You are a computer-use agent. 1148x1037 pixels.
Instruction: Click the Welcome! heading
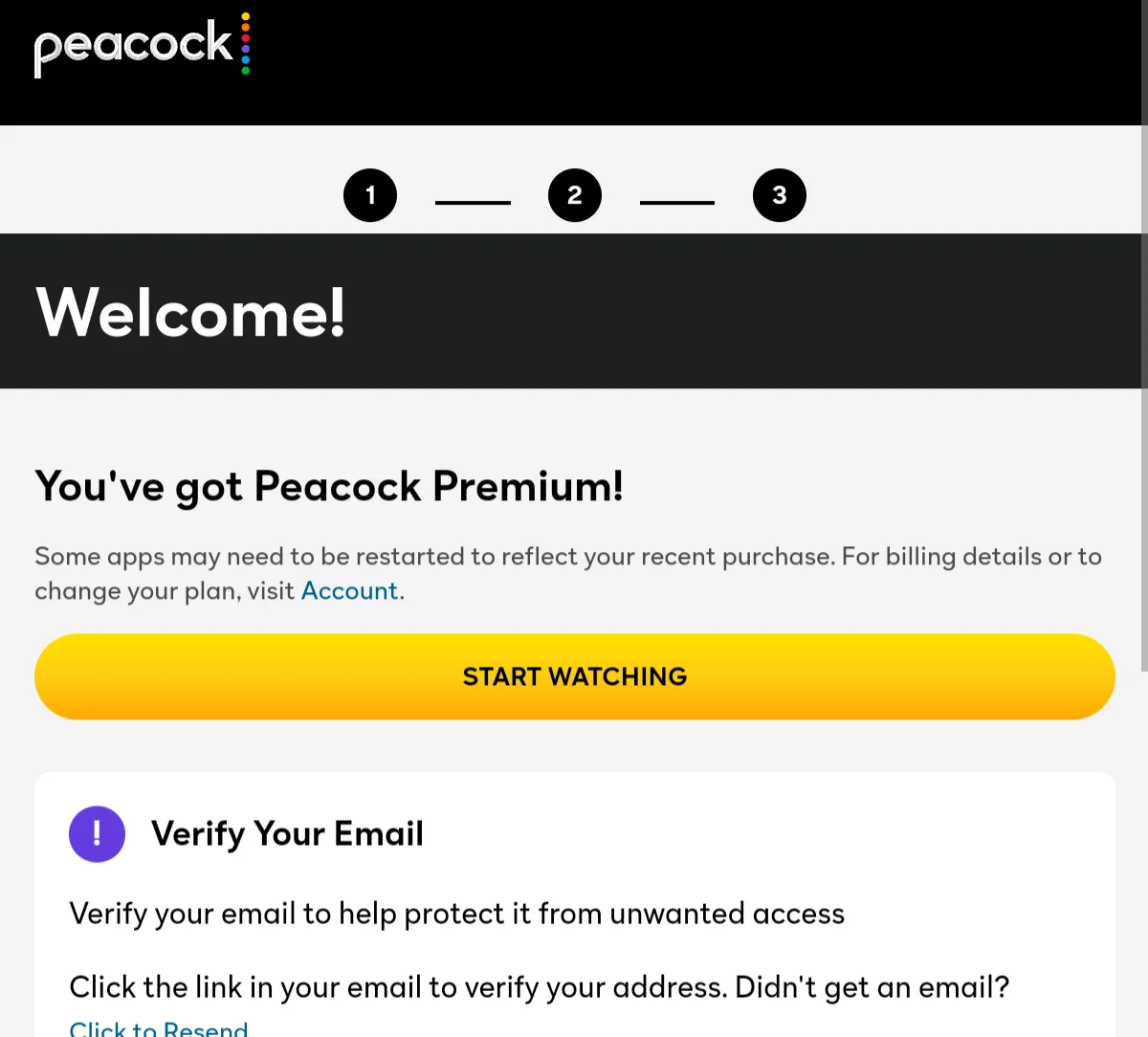[x=190, y=312]
